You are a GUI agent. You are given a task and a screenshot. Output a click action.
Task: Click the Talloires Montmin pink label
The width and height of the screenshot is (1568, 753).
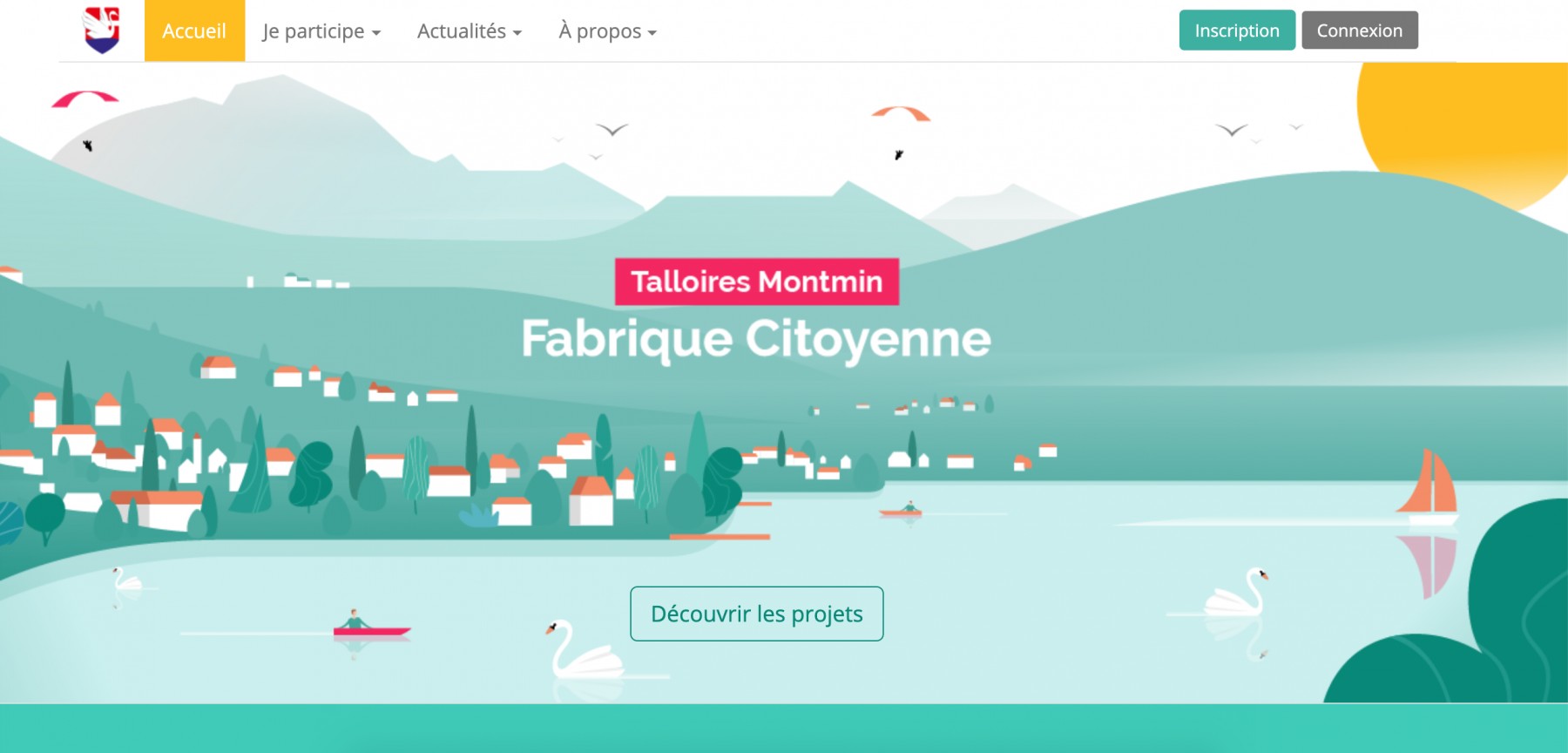coord(757,282)
